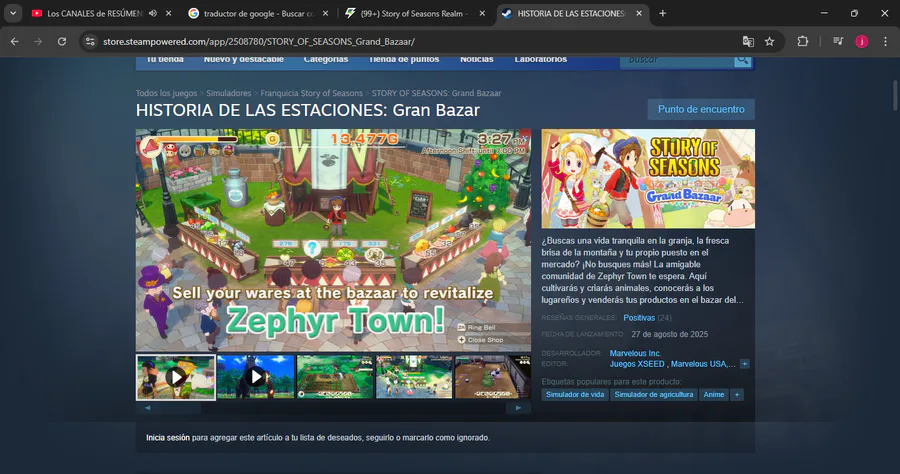
Task: Click the Story of Seasons header artwork
Action: [648, 178]
